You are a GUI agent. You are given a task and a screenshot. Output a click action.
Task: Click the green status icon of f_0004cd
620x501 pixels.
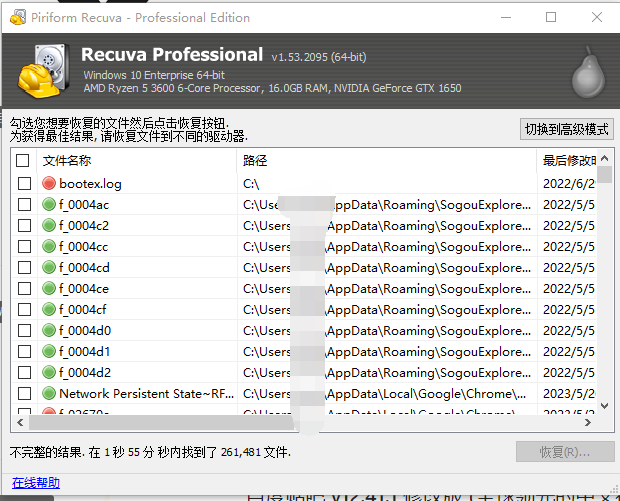pos(49,267)
